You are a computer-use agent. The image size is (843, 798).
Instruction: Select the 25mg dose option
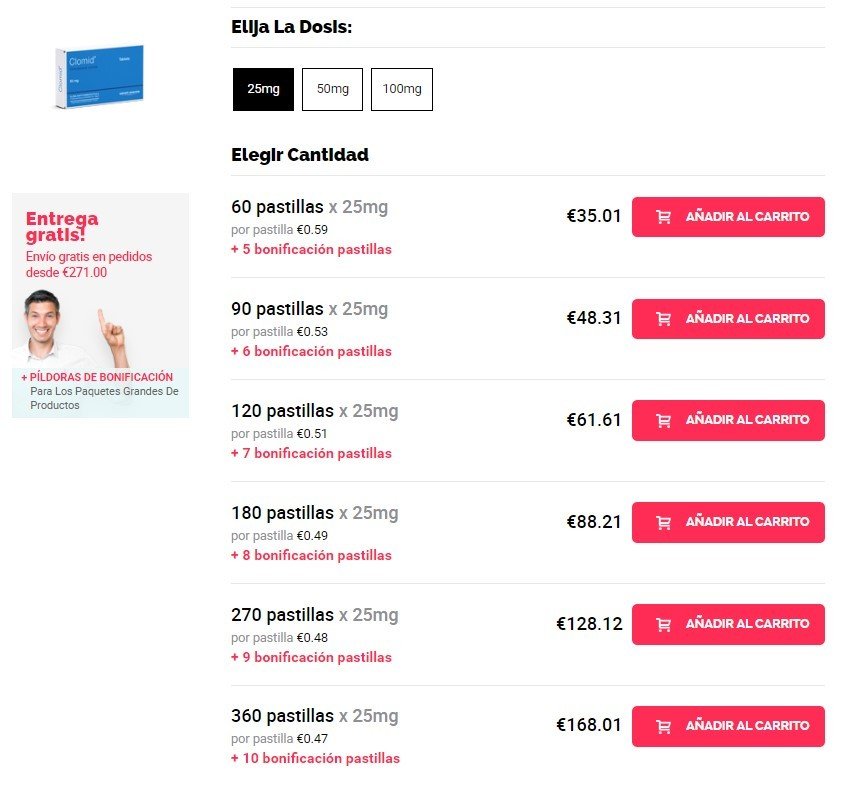[x=263, y=89]
